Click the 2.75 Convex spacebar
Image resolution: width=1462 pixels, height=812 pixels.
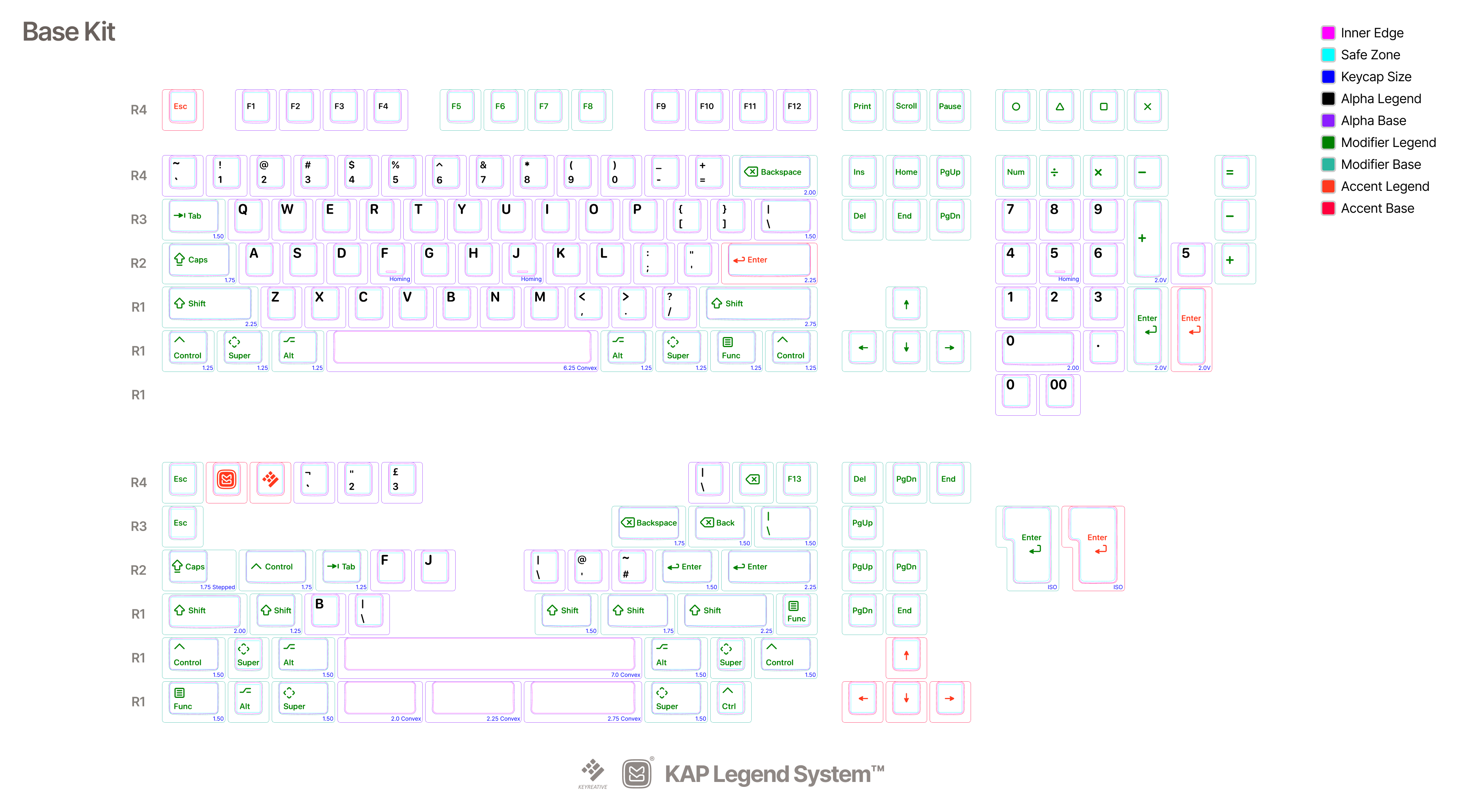coord(583,702)
